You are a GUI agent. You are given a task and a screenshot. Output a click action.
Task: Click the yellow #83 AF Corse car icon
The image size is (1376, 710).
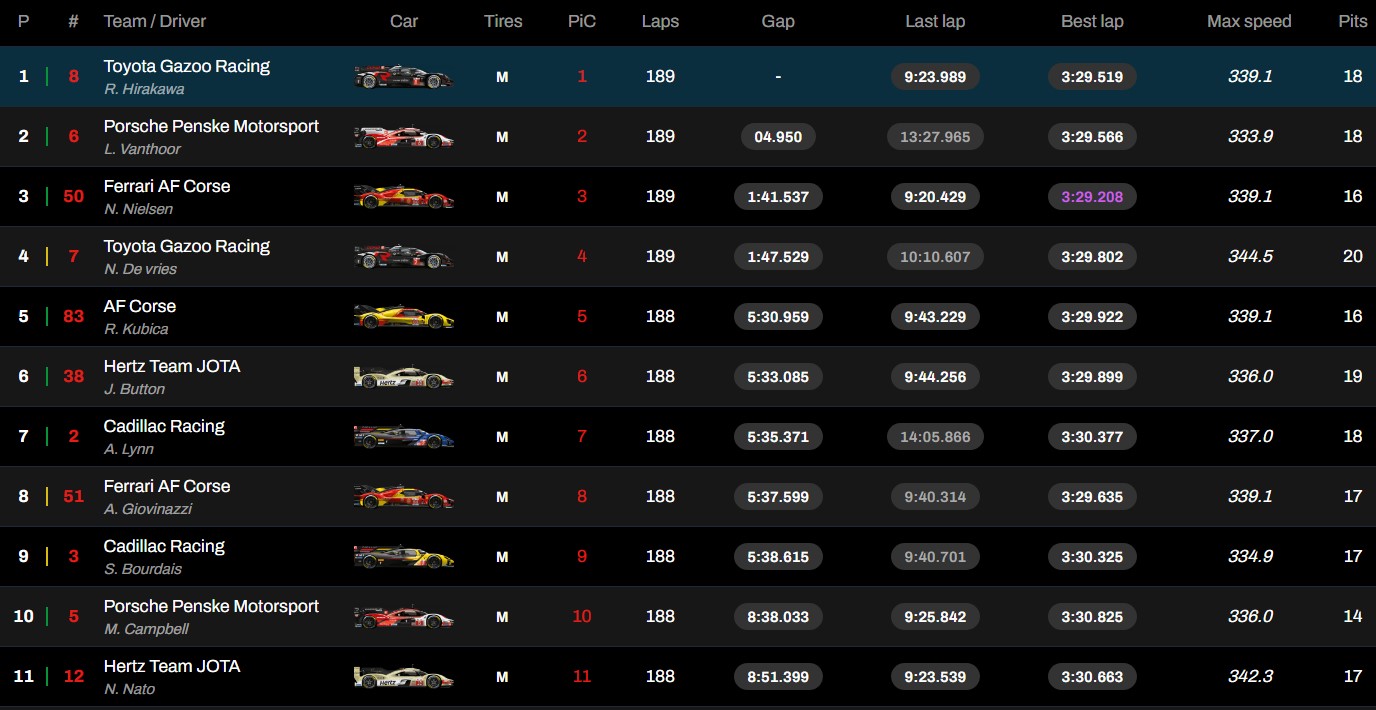click(x=403, y=317)
